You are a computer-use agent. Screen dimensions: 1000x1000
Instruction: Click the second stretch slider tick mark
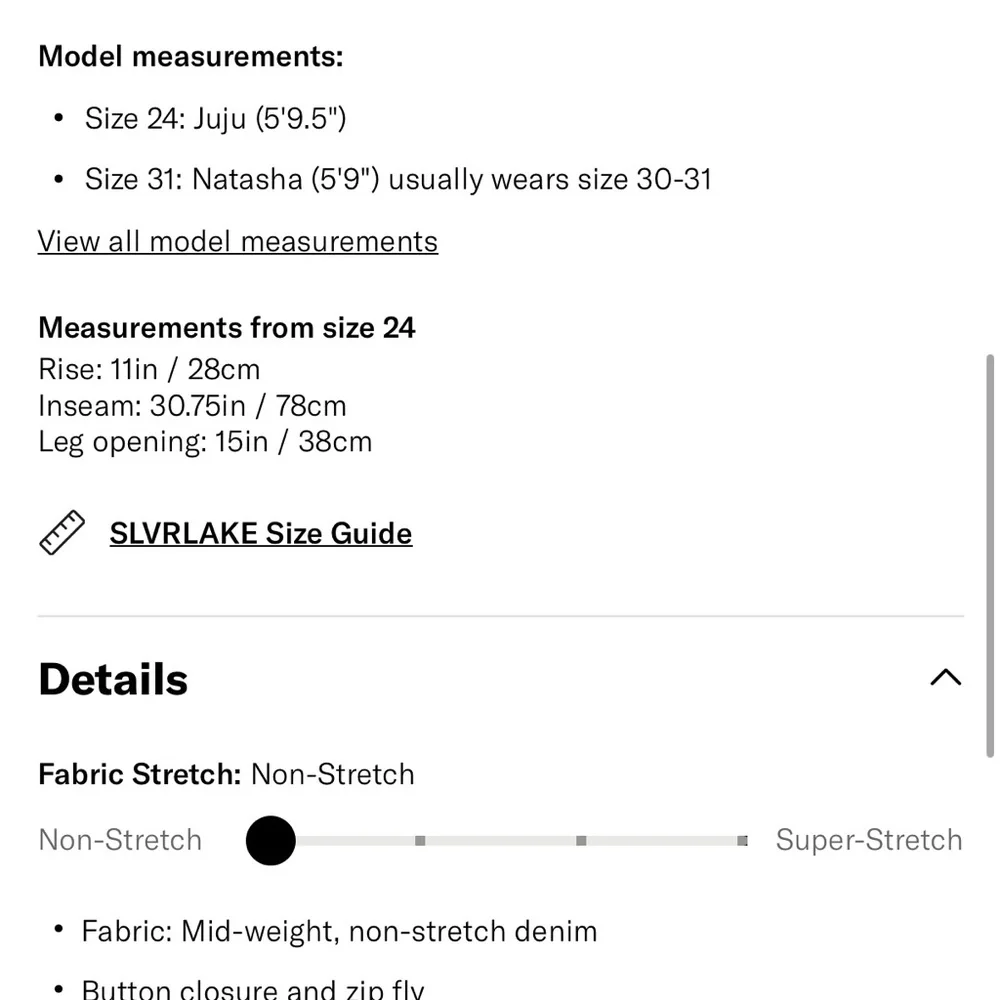point(420,841)
